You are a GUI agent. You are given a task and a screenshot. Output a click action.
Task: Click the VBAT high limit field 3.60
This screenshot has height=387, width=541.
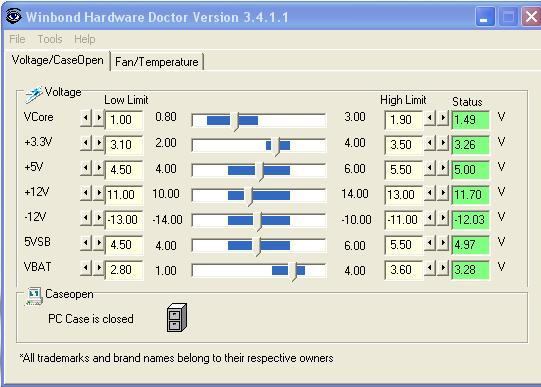(404, 269)
